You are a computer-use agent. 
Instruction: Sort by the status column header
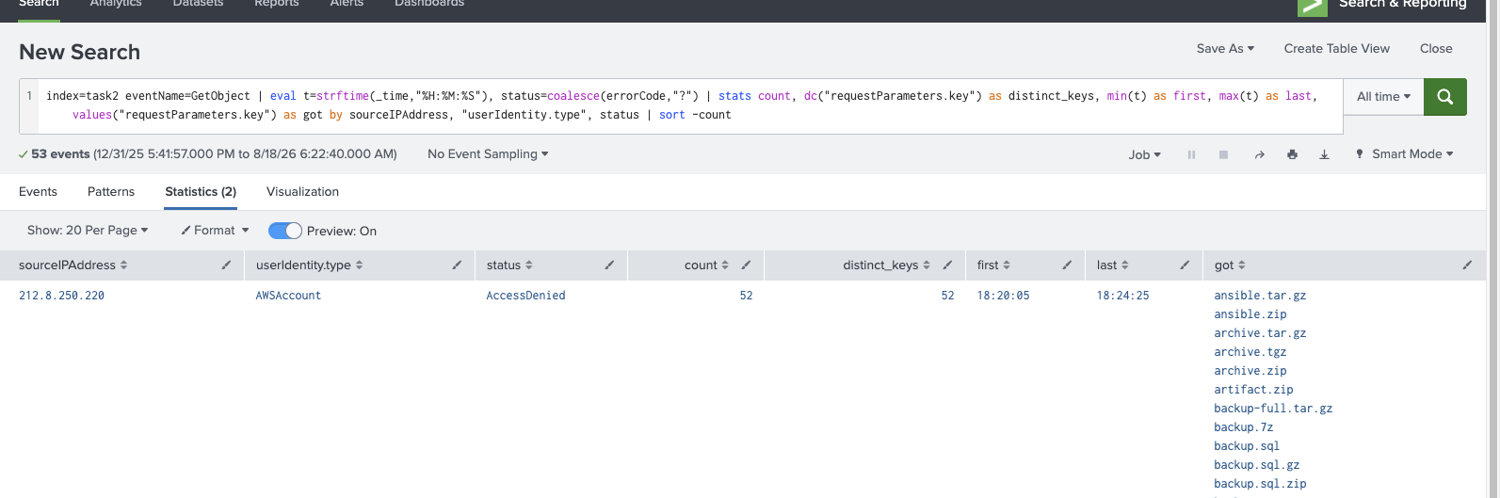tap(508, 265)
